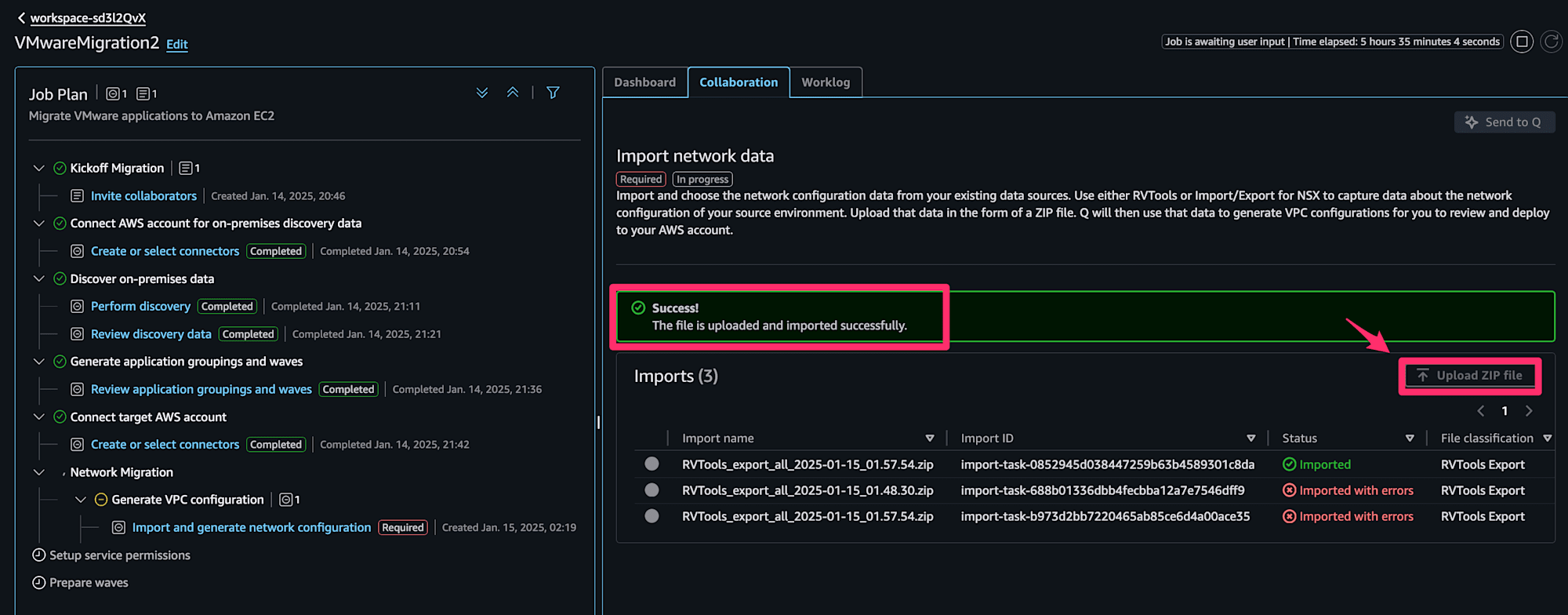This screenshot has height=615, width=1568.
Task: Open Review application groupings and waves
Action: click(201, 389)
